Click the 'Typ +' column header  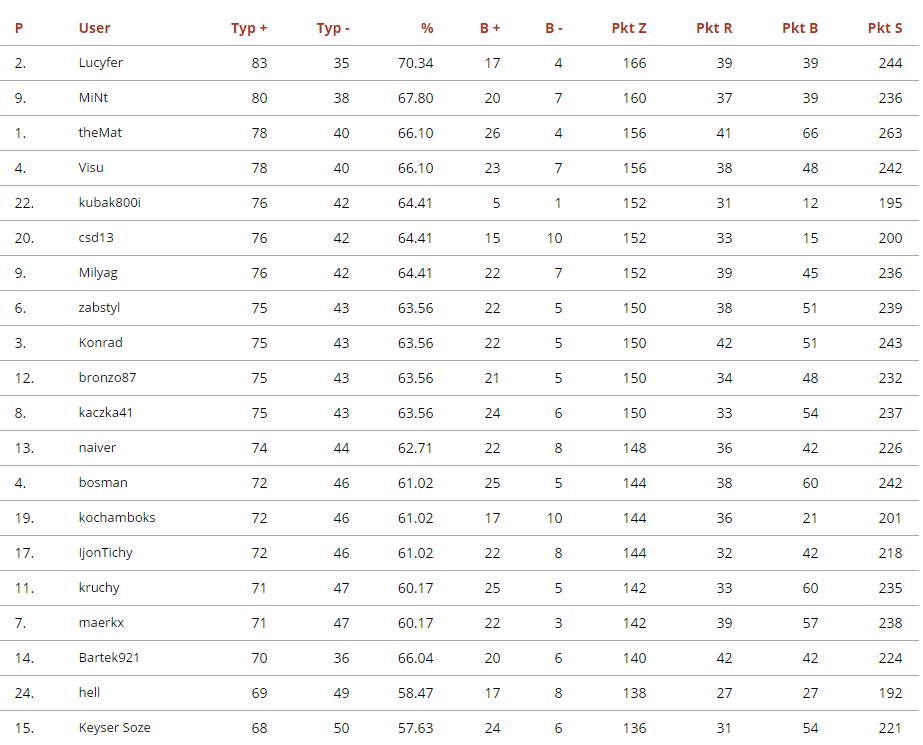point(249,28)
